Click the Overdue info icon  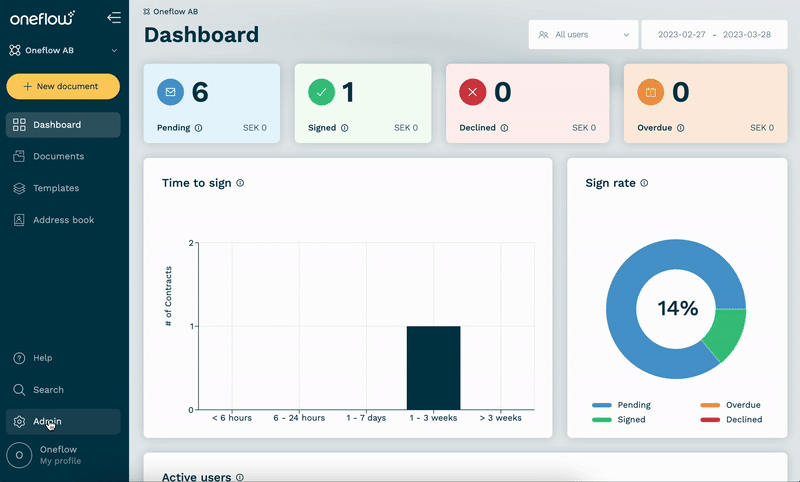681,128
